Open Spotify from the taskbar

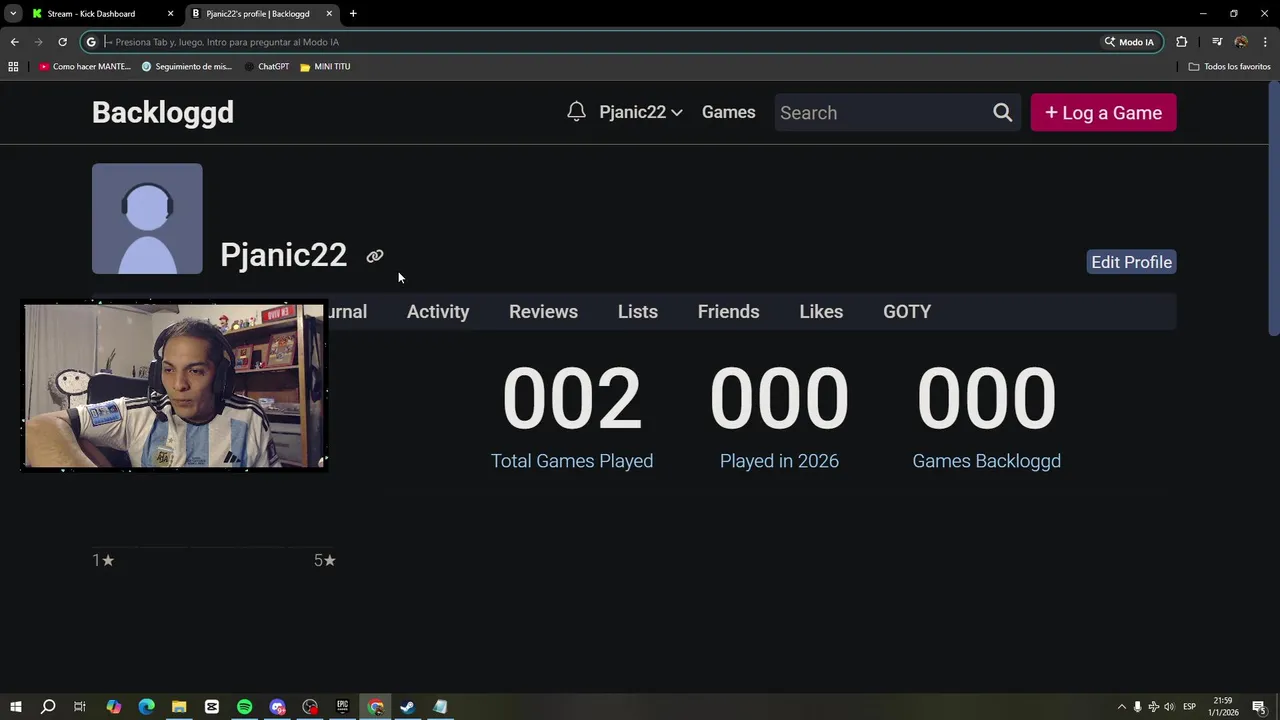(244, 707)
